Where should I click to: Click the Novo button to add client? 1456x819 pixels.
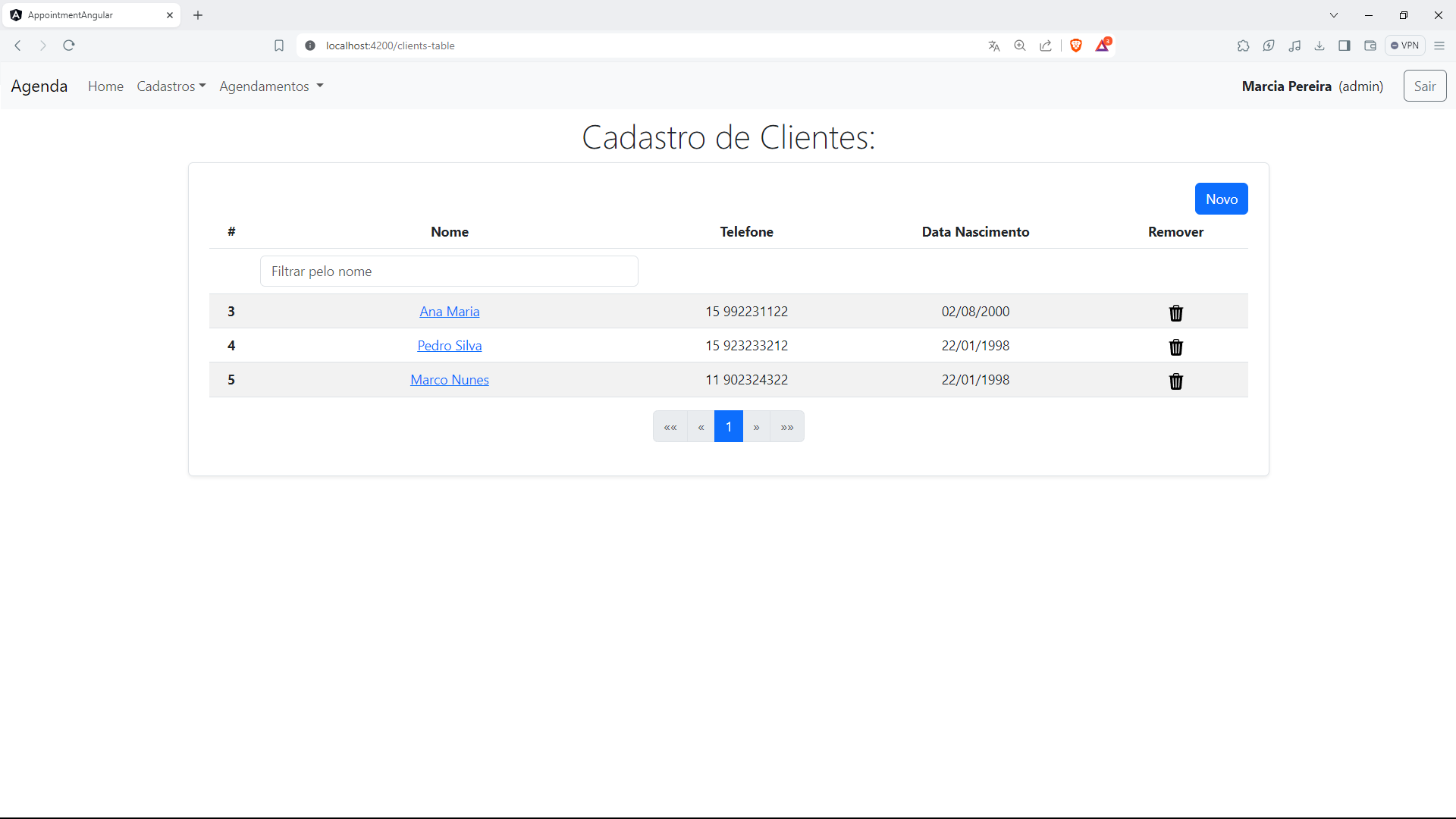click(x=1221, y=198)
